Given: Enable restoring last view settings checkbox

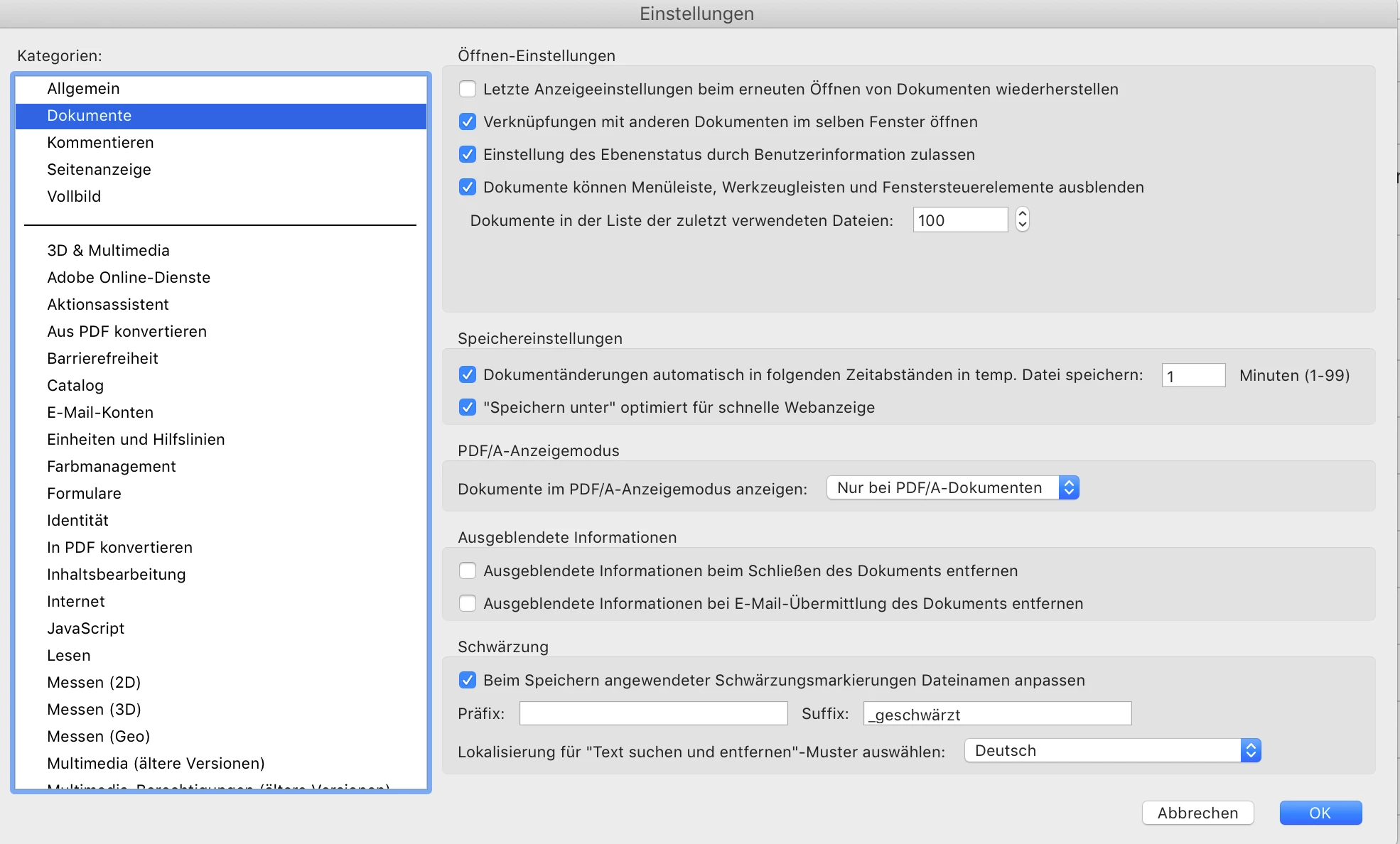Looking at the screenshot, I should click(x=468, y=90).
